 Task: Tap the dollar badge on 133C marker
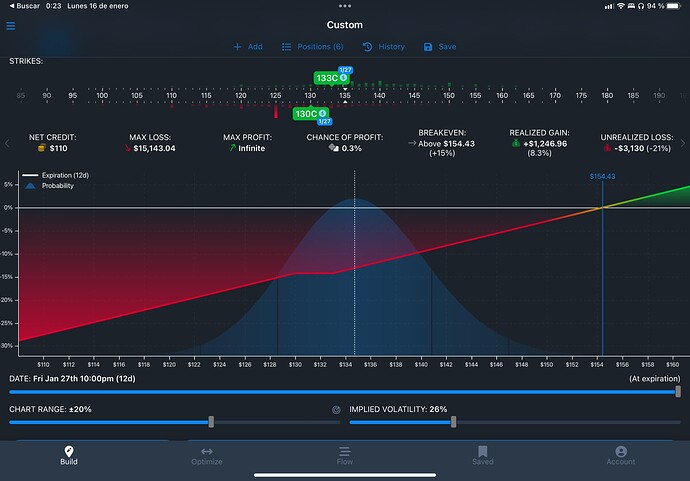343,78
